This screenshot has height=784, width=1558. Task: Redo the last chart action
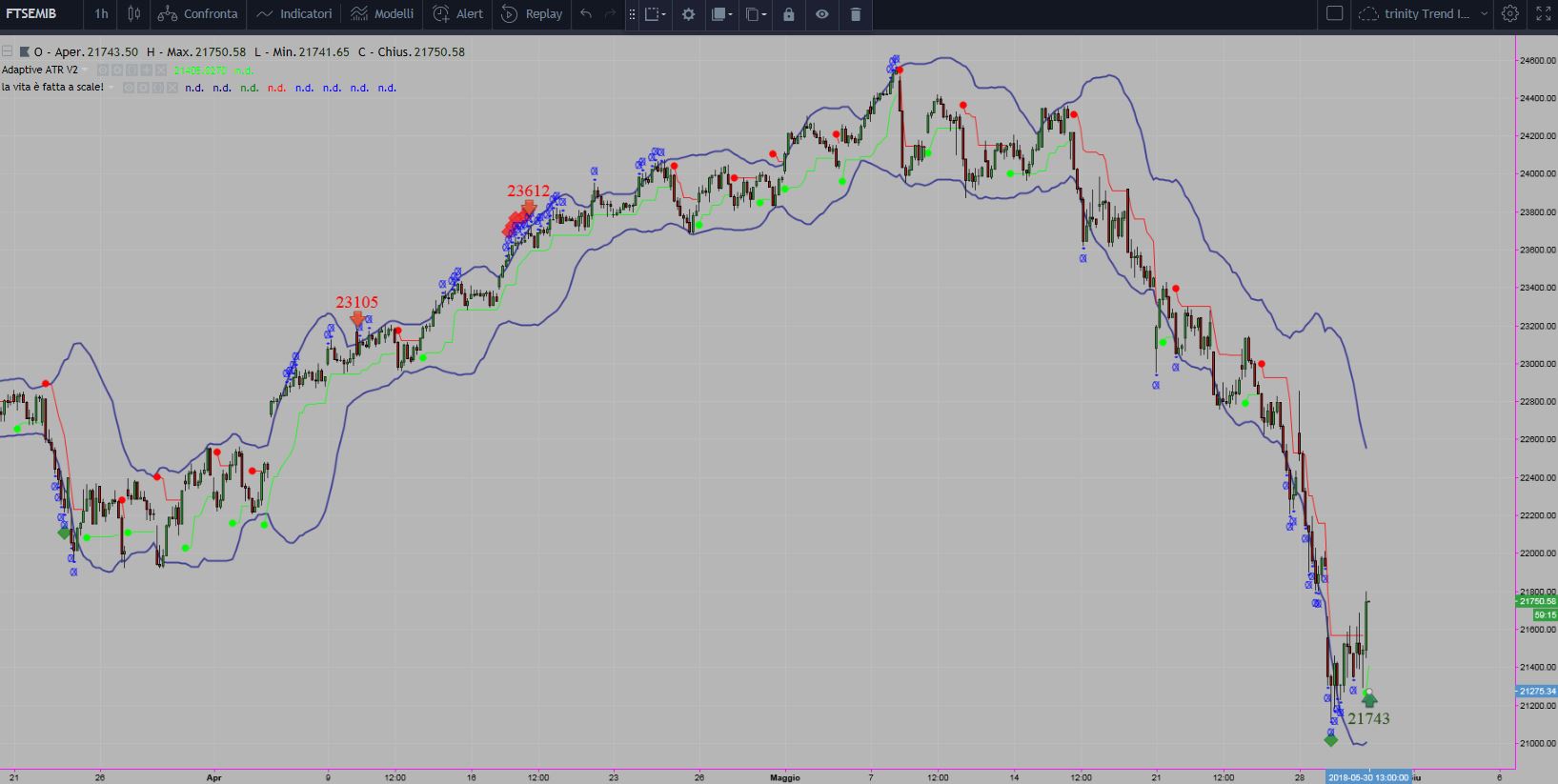[611, 13]
